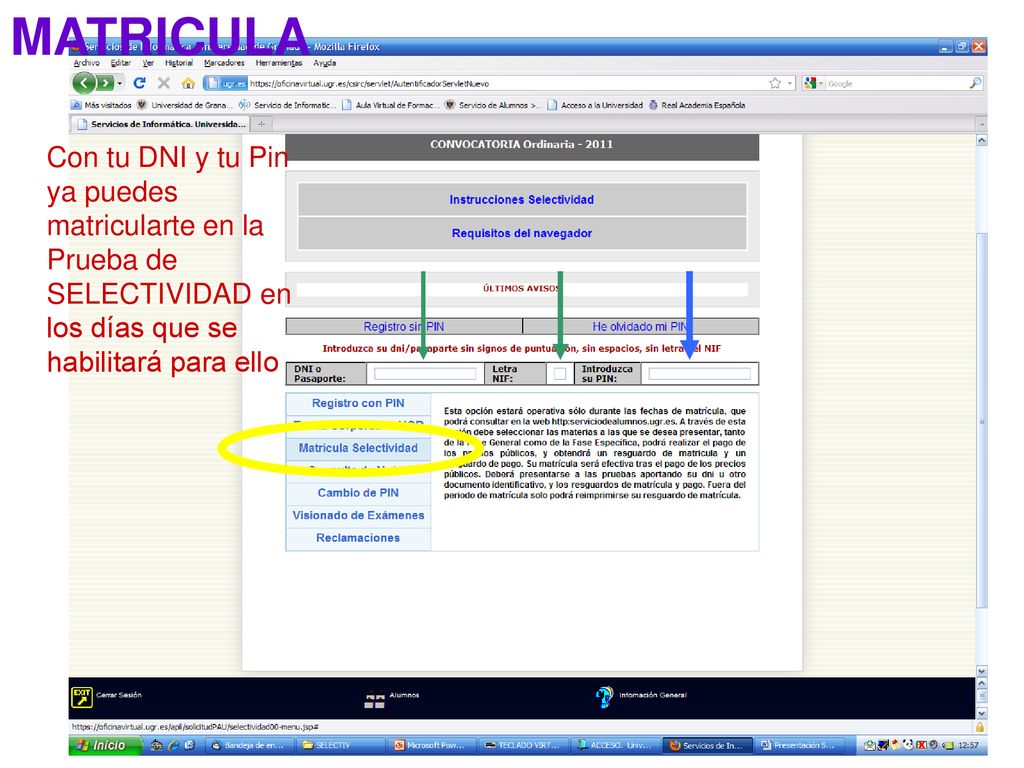Open the Marcadores menu

[224, 63]
